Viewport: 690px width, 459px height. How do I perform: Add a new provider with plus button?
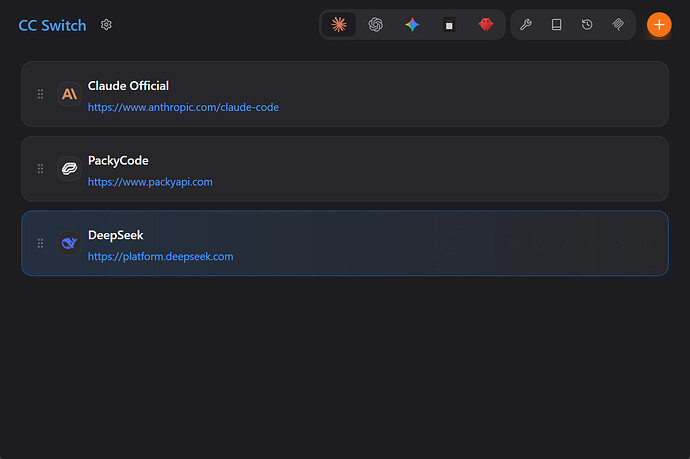click(x=659, y=25)
